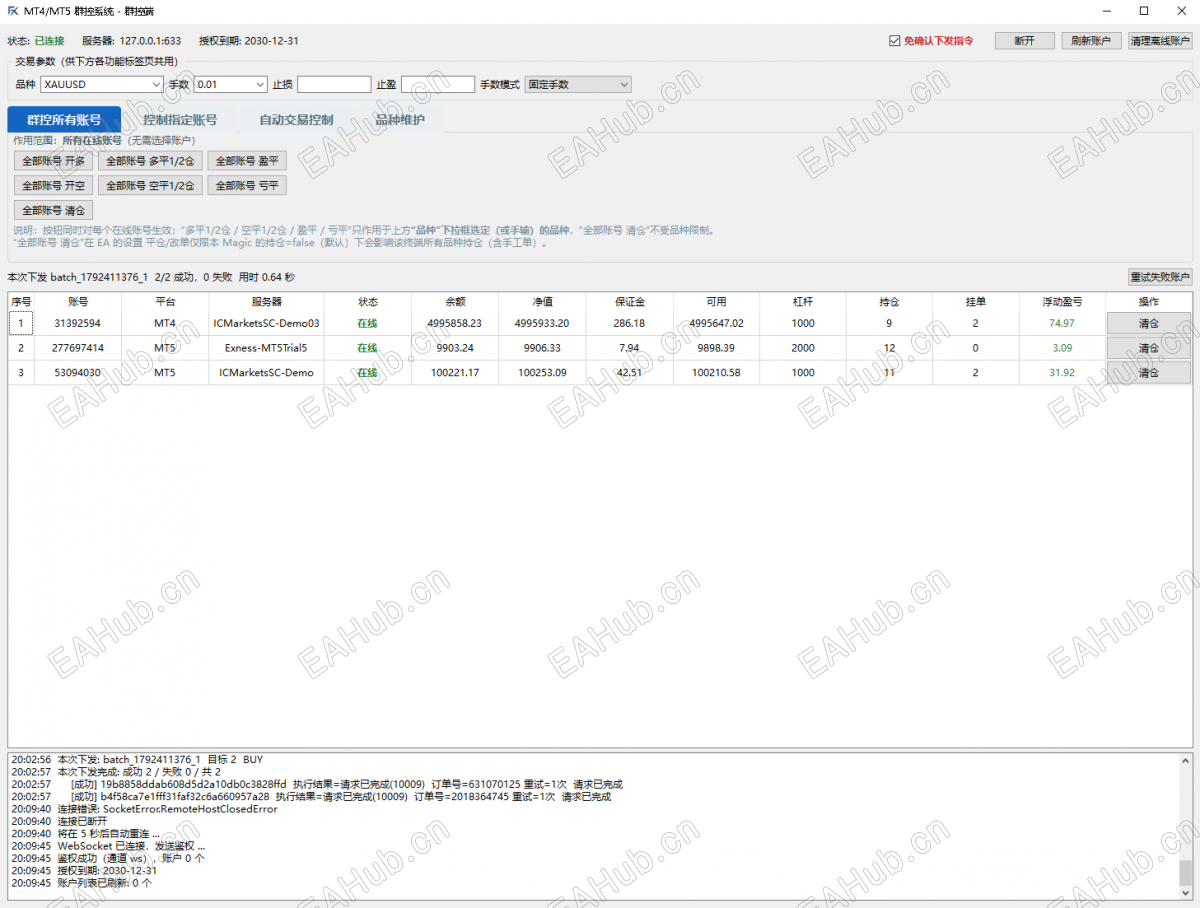Open the 自动交易控制 tab
1200x908 pixels.
[296, 120]
